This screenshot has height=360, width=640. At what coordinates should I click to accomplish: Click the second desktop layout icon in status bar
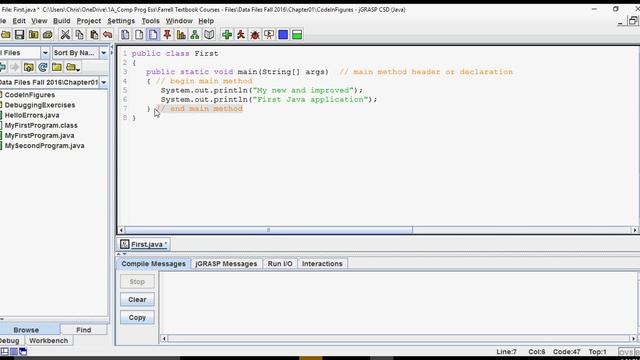(x=14, y=351)
